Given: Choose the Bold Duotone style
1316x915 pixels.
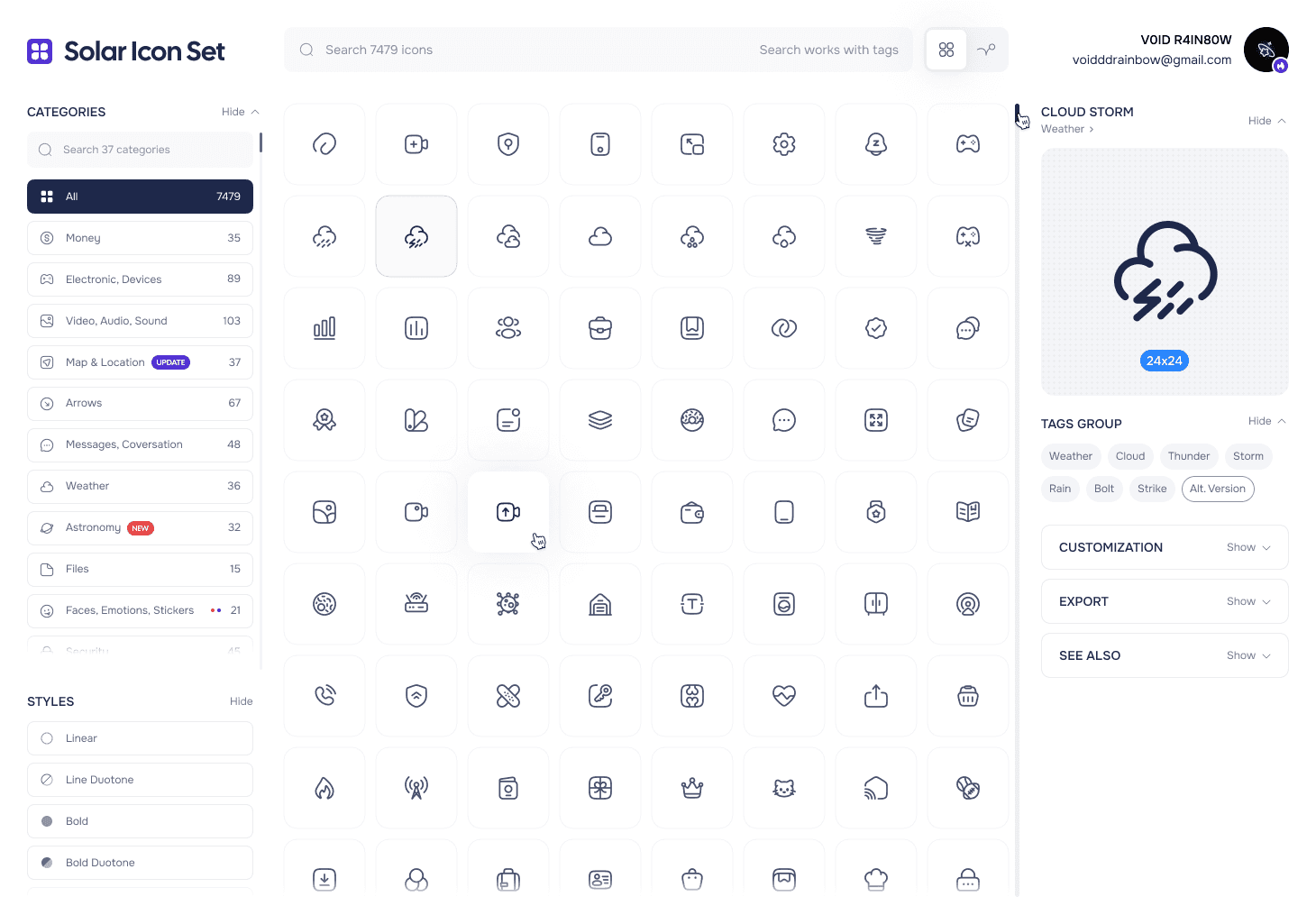Looking at the screenshot, I should click(x=140, y=863).
